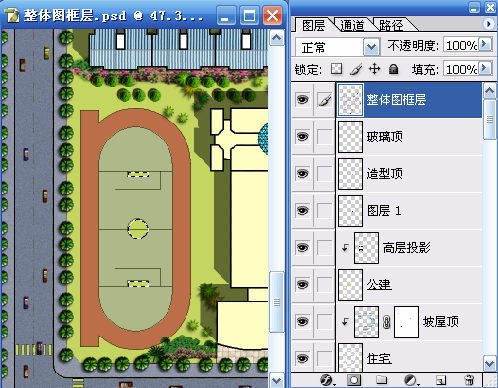The image size is (498, 388).
Task: Open the adjustment layer icon menu
Action: (x=411, y=380)
